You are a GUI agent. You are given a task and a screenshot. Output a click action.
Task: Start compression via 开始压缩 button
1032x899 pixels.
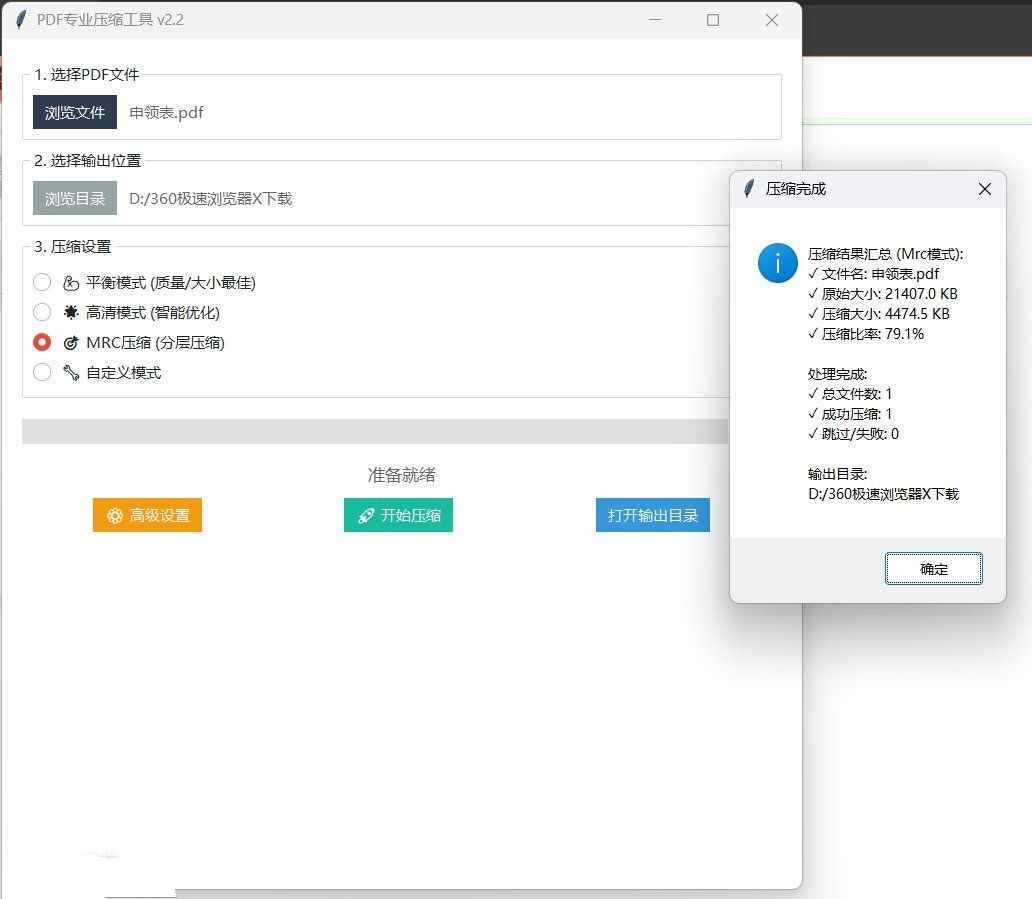398,515
